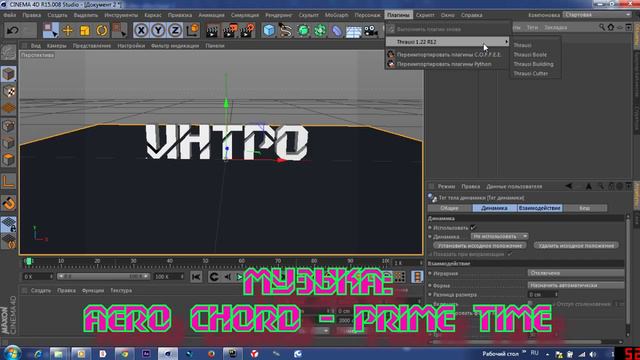Reload Python plugins entry

(447, 64)
